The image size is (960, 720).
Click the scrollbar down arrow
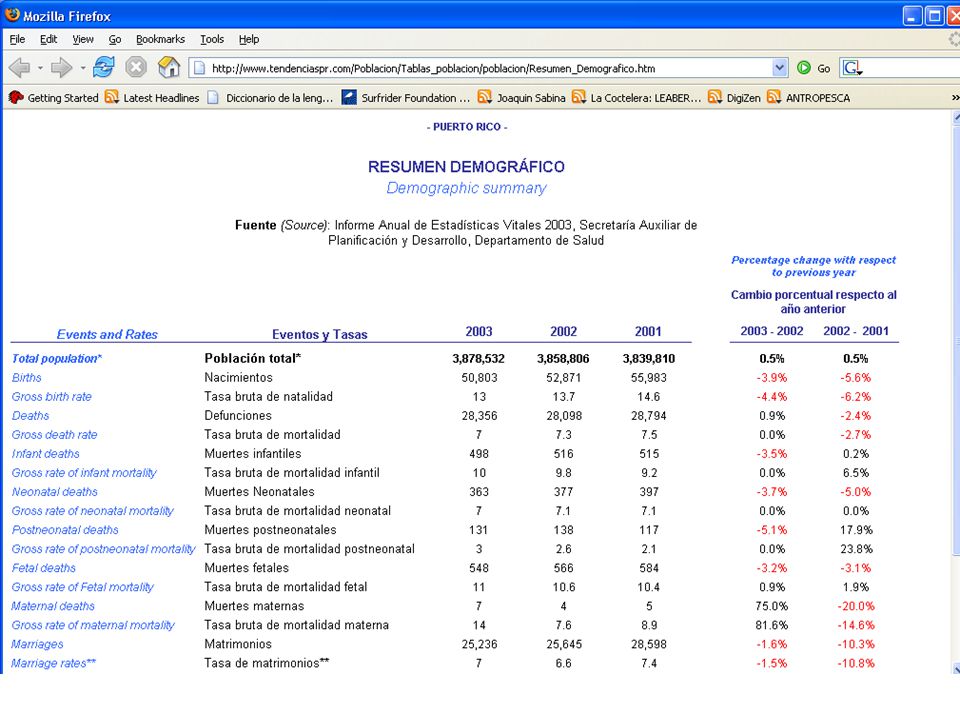[956, 668]
